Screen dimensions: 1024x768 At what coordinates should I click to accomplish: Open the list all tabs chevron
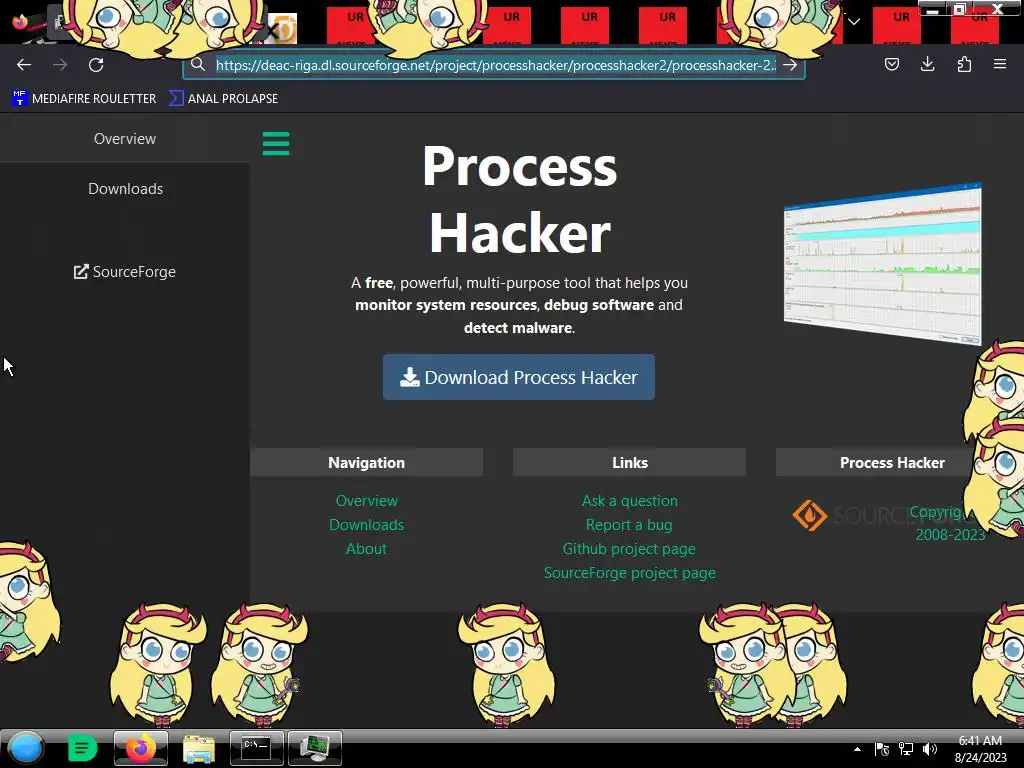coord(854,22)
